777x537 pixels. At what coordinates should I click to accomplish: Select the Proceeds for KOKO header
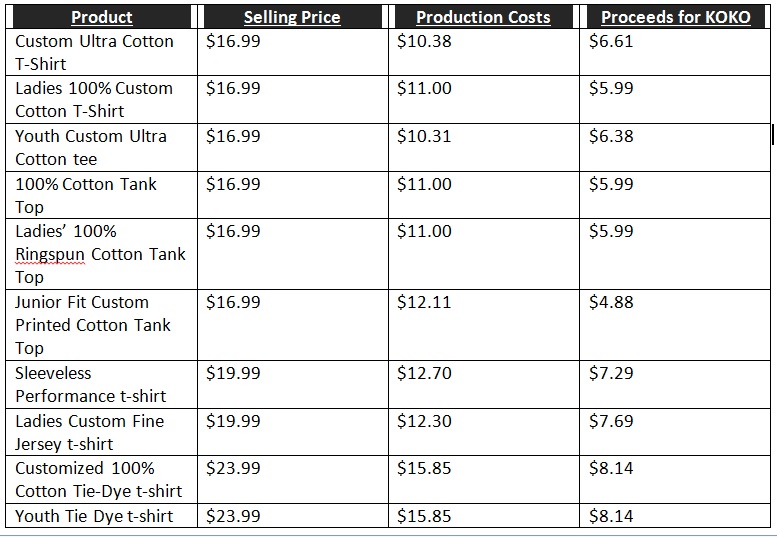[675, 17]
